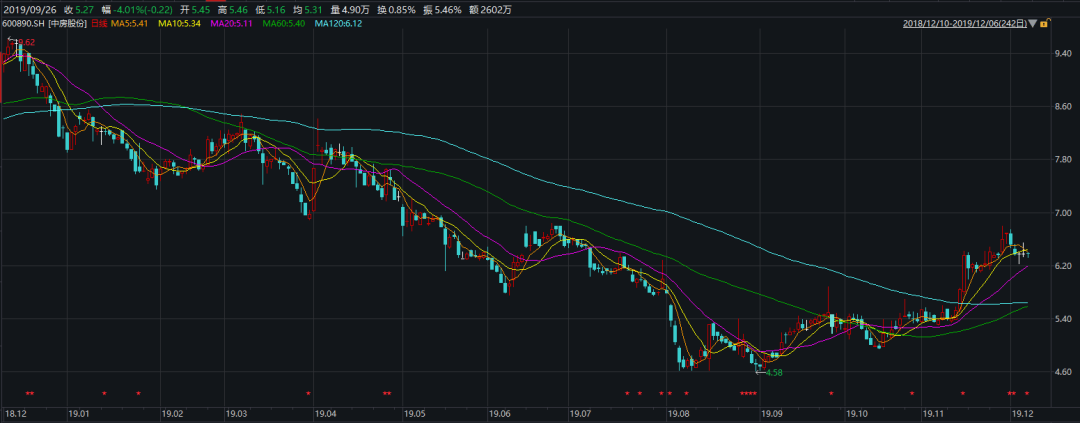The height and width of the screenshot is (423, 1080).
Task: Click the 2019/09/26 date in header
Action: click(x=26, y=7)
